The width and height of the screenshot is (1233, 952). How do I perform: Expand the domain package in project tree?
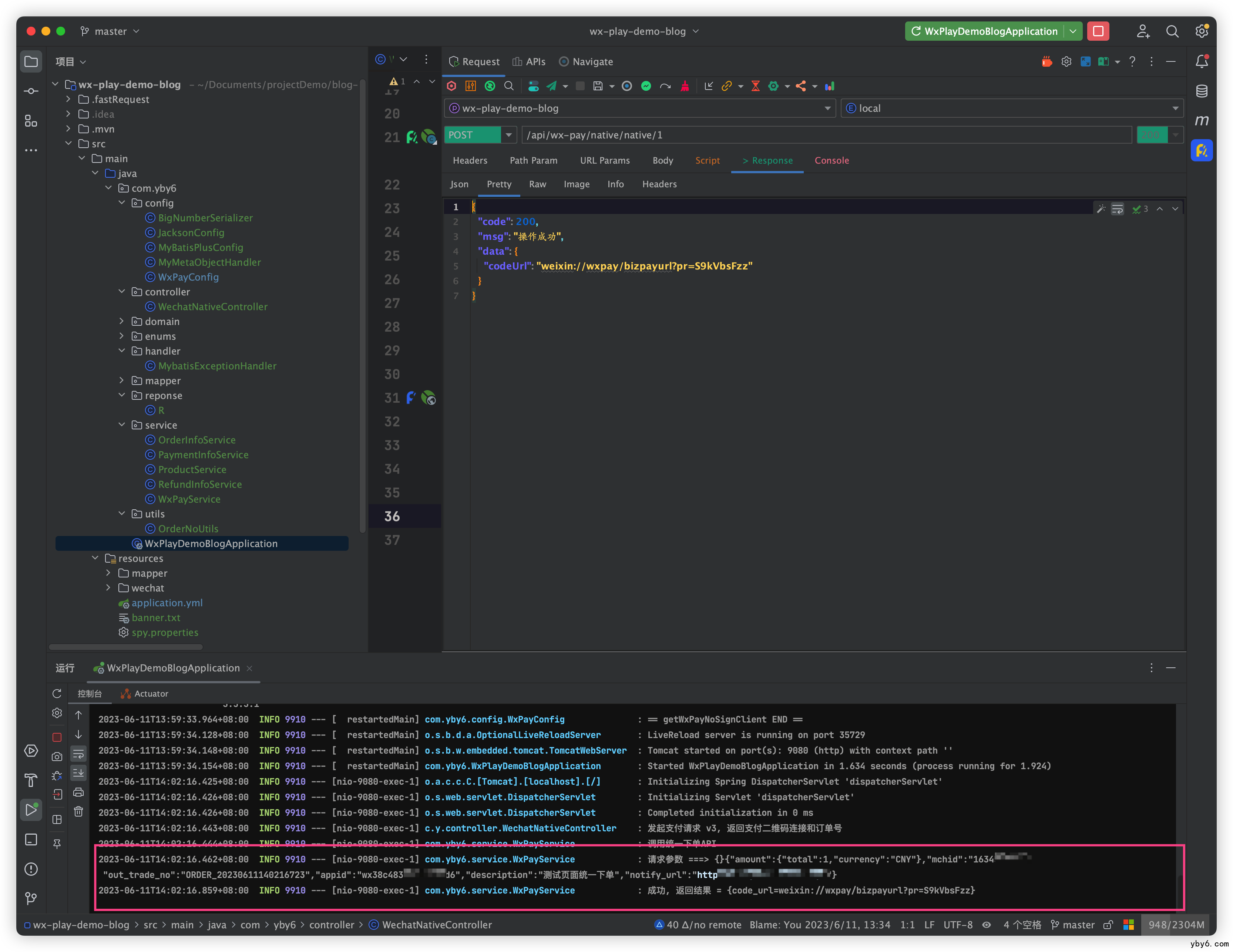point(121,321)
